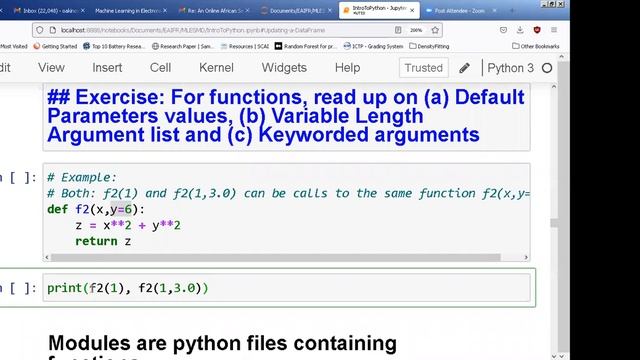Select the In [ ] prompt of print cell
Image resolution: width=640 pixels, height=360 pixels.
[18, 289]
